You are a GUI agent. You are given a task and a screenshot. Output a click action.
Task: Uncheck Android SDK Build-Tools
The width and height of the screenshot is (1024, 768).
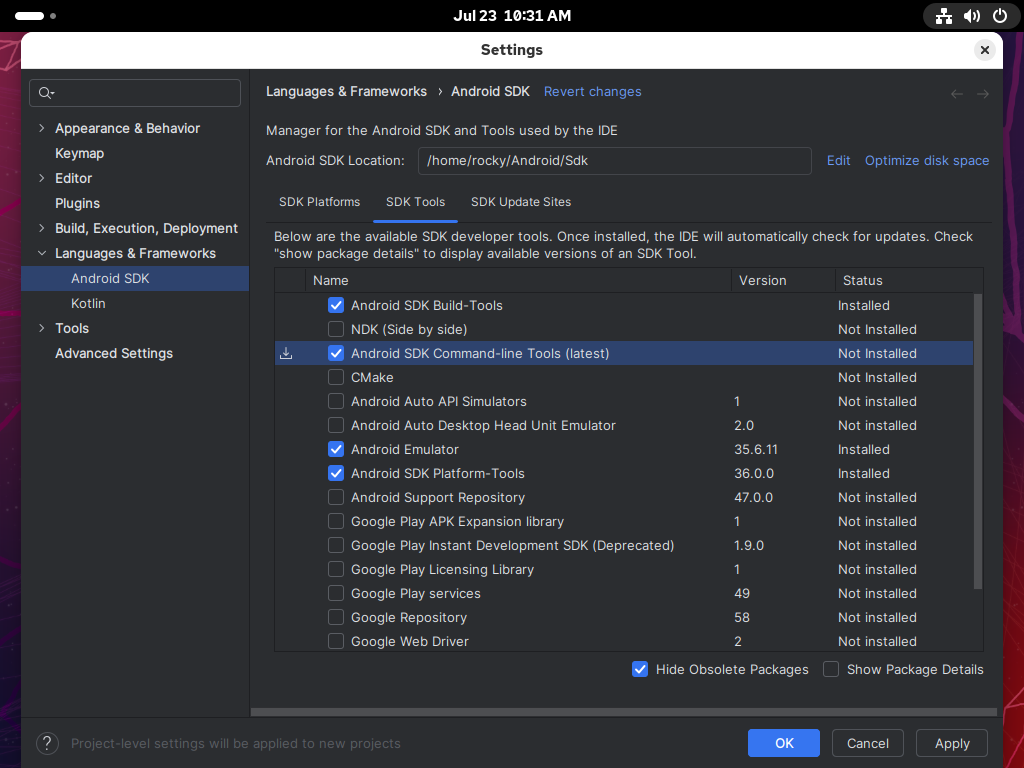coord(336,305)
